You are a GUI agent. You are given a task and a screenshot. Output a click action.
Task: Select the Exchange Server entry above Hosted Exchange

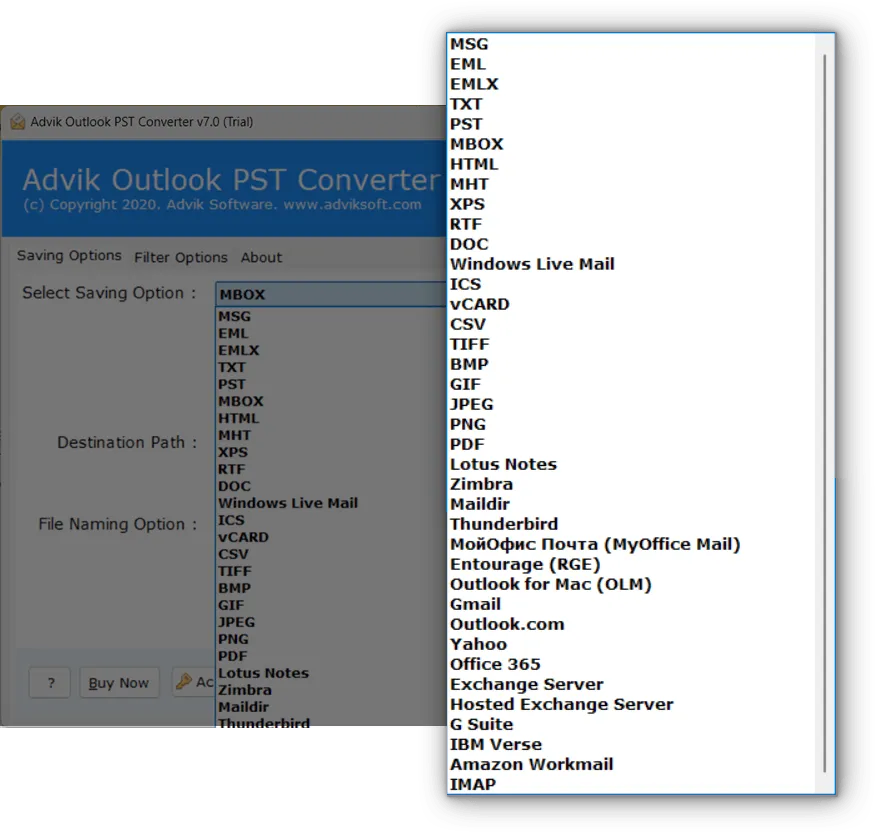click(527, 684)
